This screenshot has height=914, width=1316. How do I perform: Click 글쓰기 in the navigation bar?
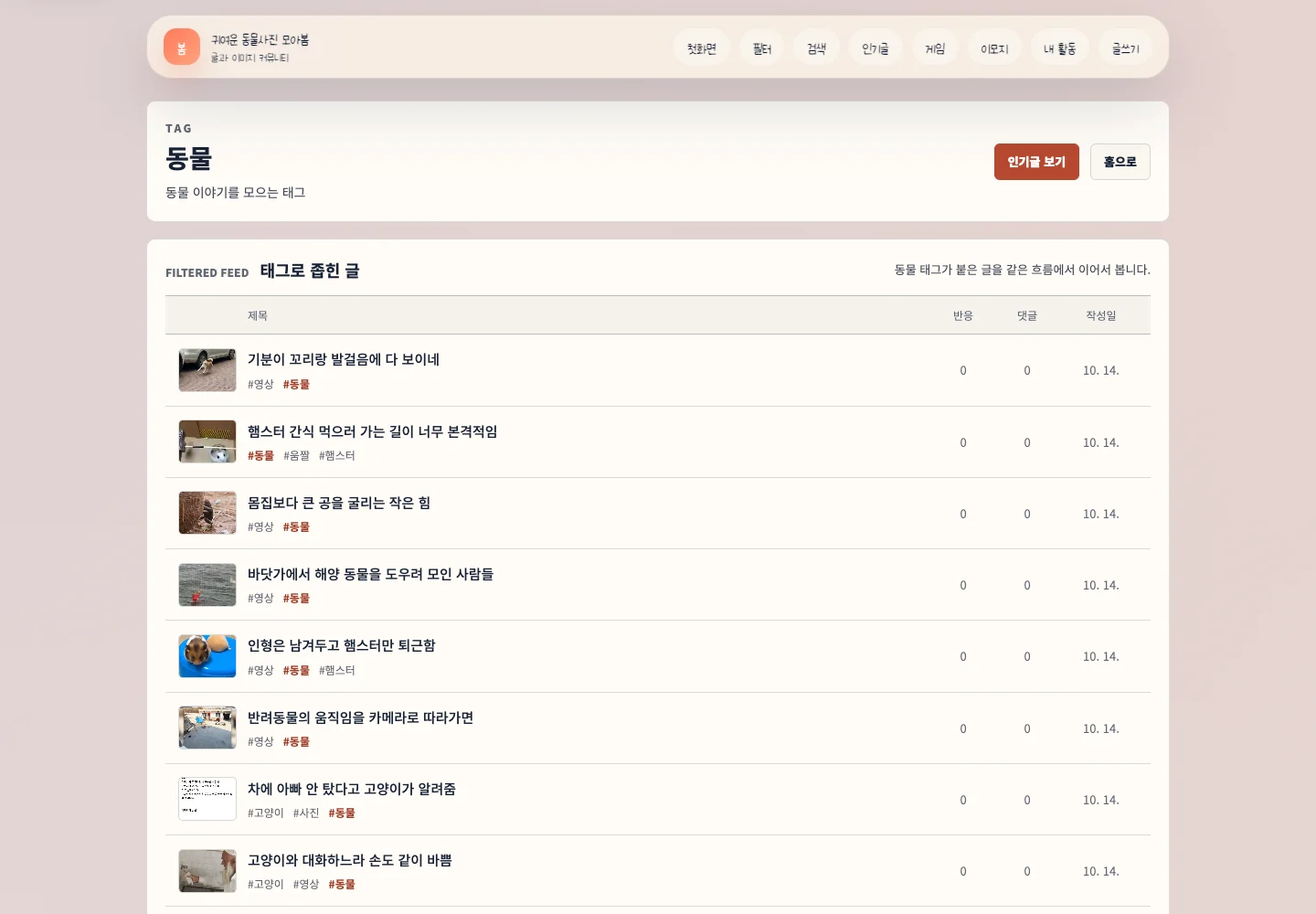tap(1126, 48)
